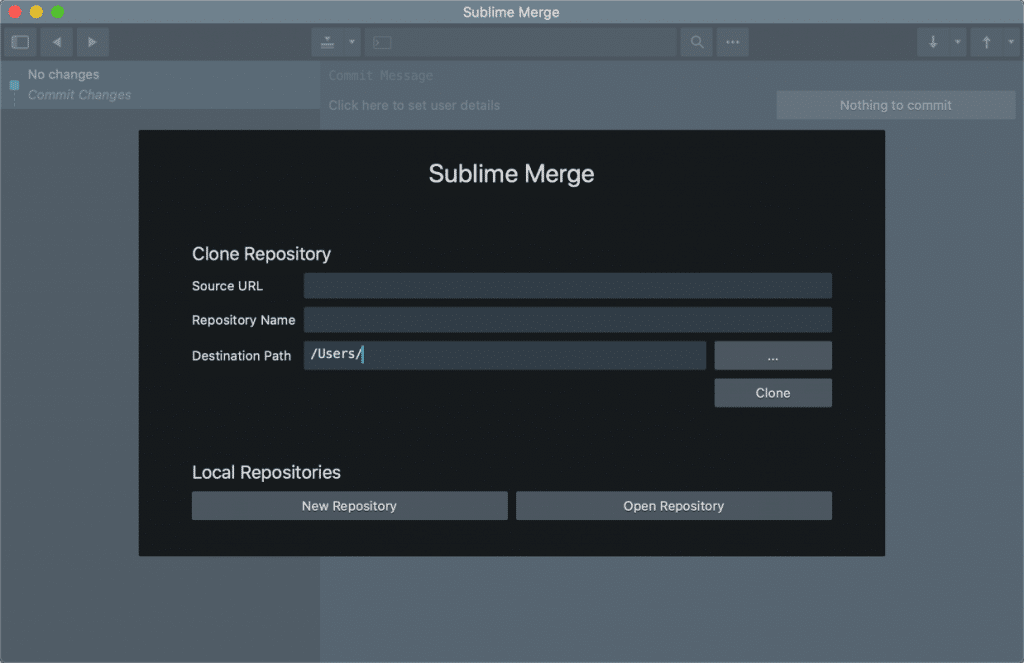1024x663 pixels.
Task: Click the Open Repository button
Action: (673, 506)
